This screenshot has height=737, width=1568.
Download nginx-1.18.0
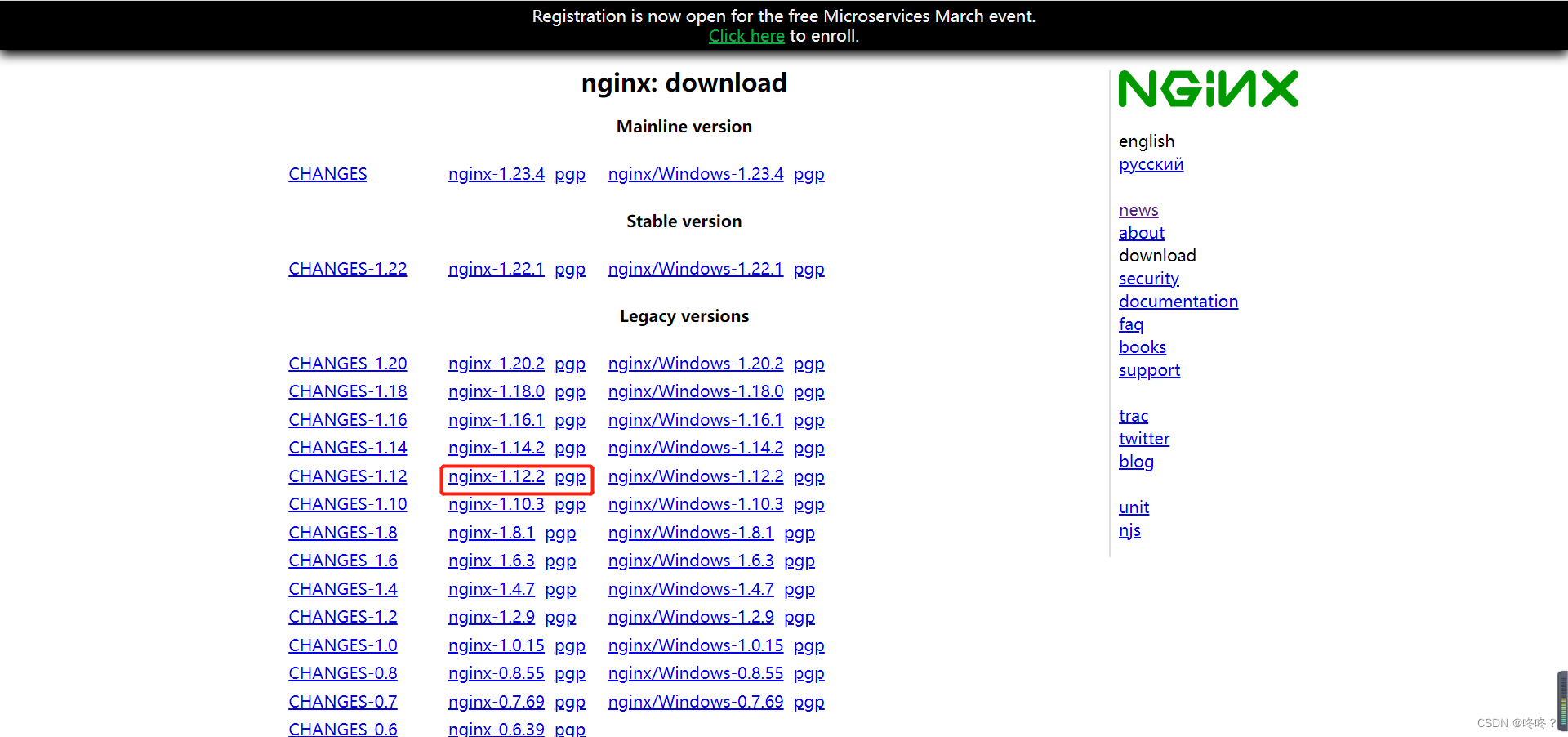tap(496, 391)
